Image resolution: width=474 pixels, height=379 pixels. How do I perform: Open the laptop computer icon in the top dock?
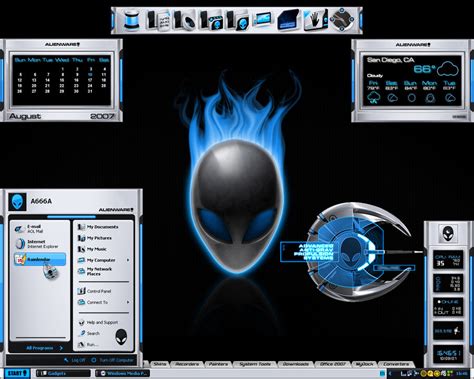click(262, 19)
